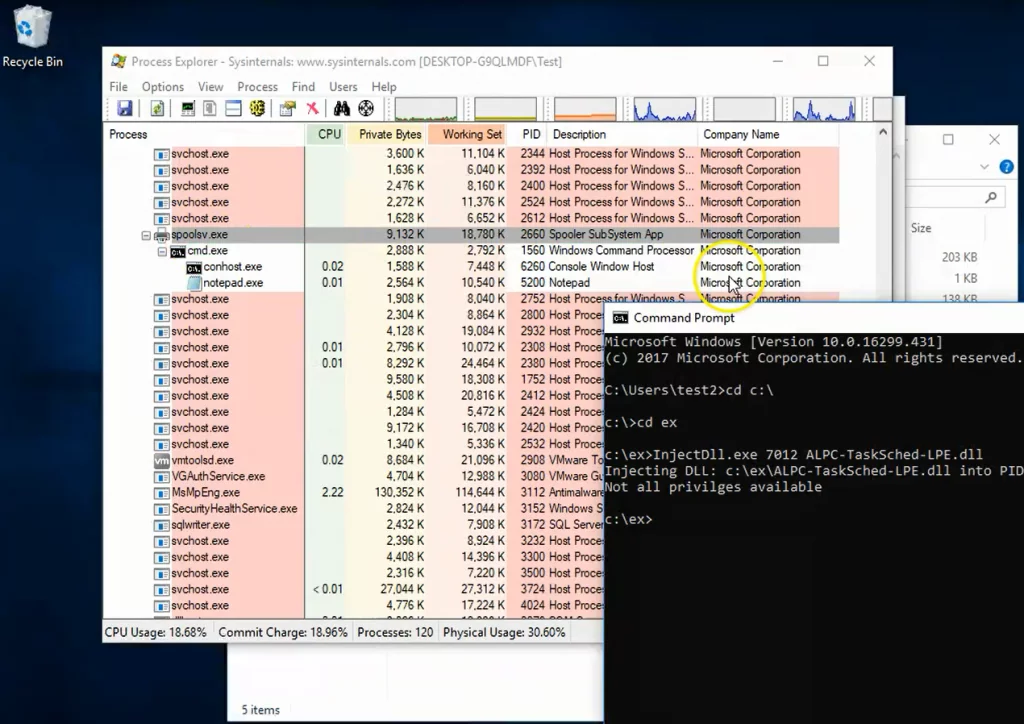The width and height of the screenshot is (1024, 724).
Task: Click the Command Prompt title bar icon
Action: [x=620, y=318]
